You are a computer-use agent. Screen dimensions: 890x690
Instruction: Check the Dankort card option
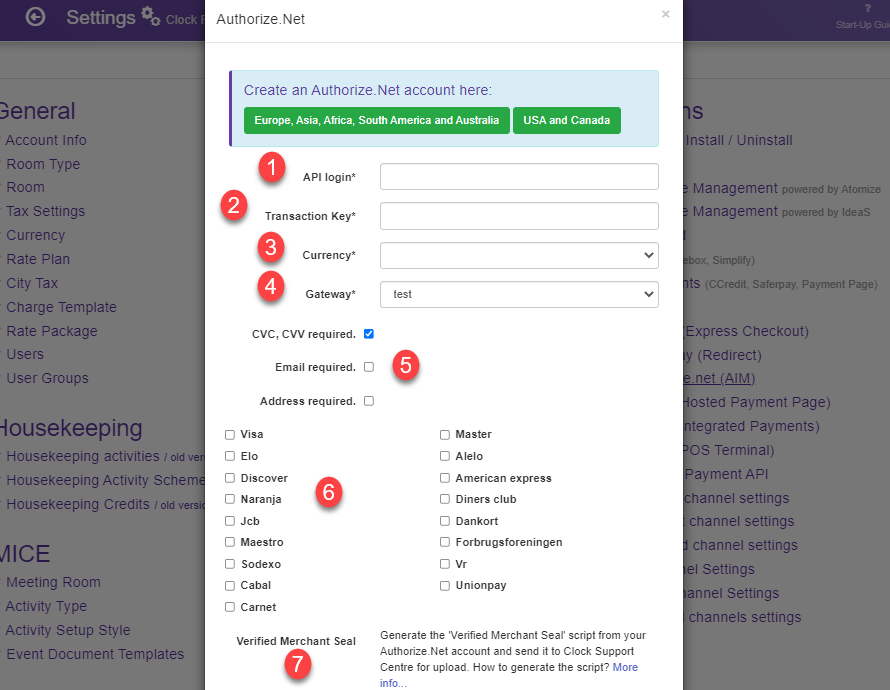tap(444, 520)
